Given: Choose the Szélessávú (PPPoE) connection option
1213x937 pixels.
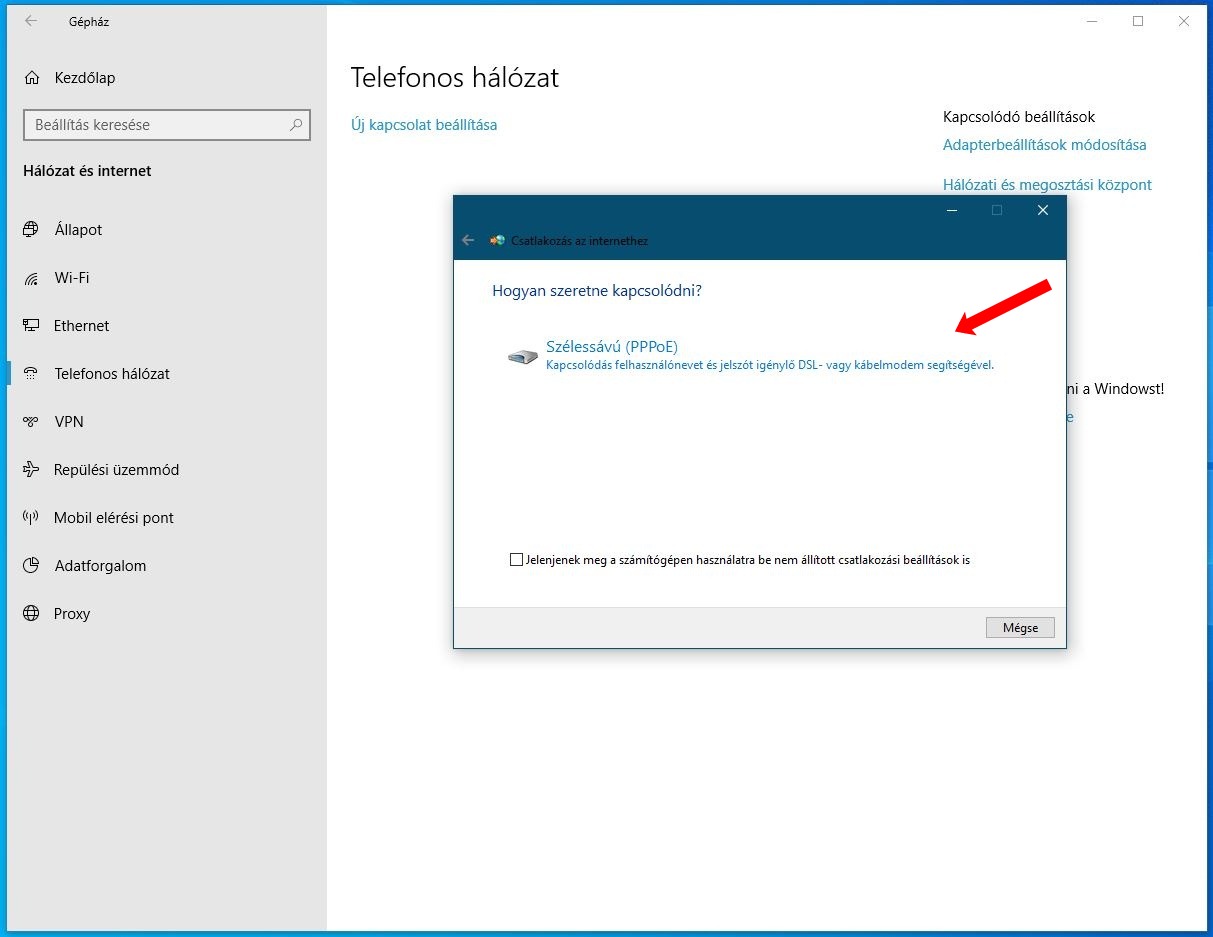Looking at the screenshot, I should click(x=611, y=347).
